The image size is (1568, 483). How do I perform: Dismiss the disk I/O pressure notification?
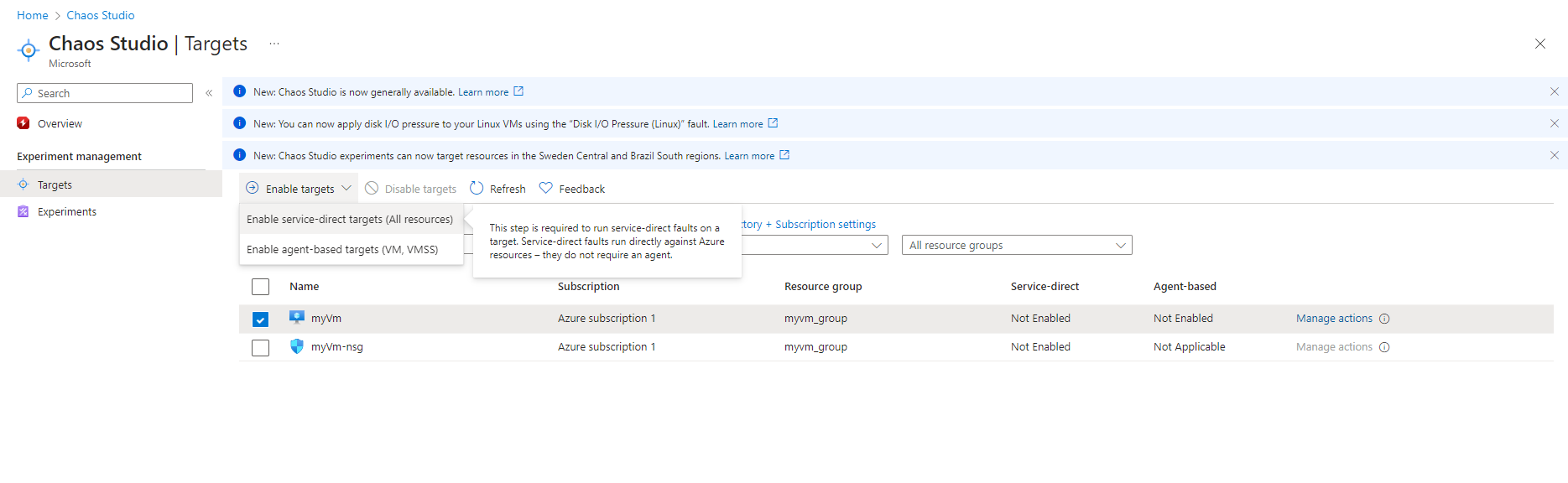coord(1554,123)
